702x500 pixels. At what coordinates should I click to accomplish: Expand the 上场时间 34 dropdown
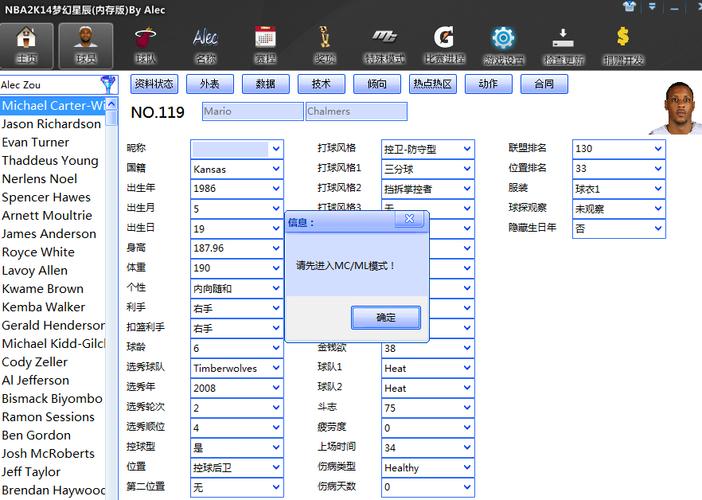pyautogui.click(x=467, y=447)
